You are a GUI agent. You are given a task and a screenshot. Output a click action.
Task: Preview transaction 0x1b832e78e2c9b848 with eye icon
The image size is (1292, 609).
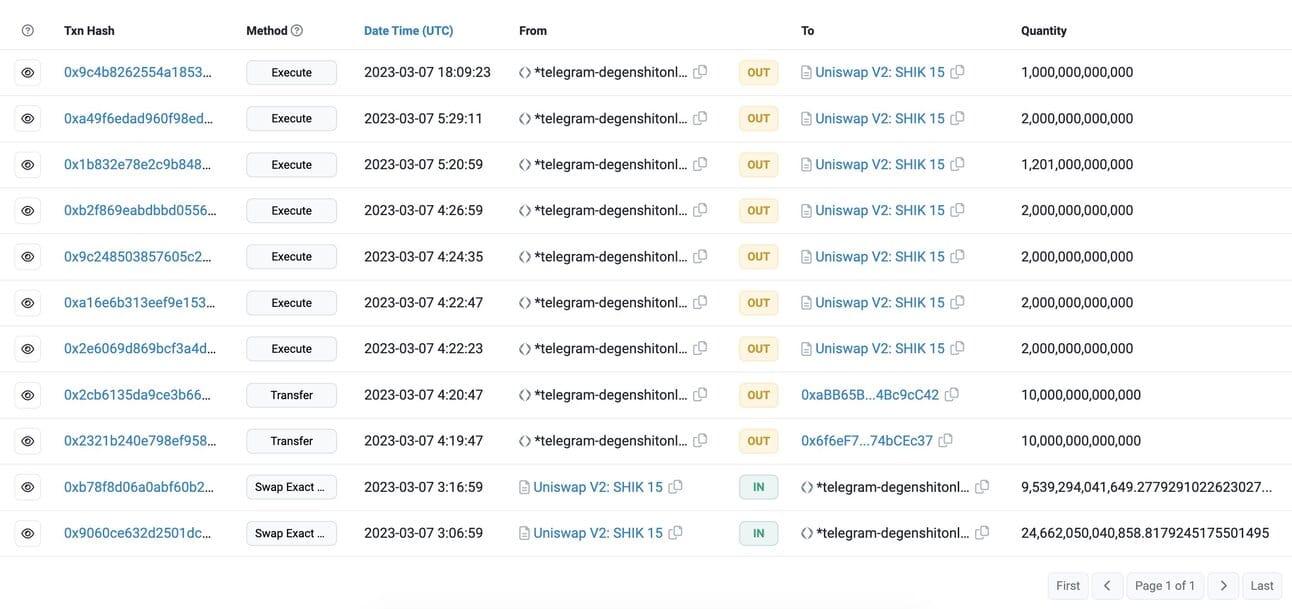[28, 164]
